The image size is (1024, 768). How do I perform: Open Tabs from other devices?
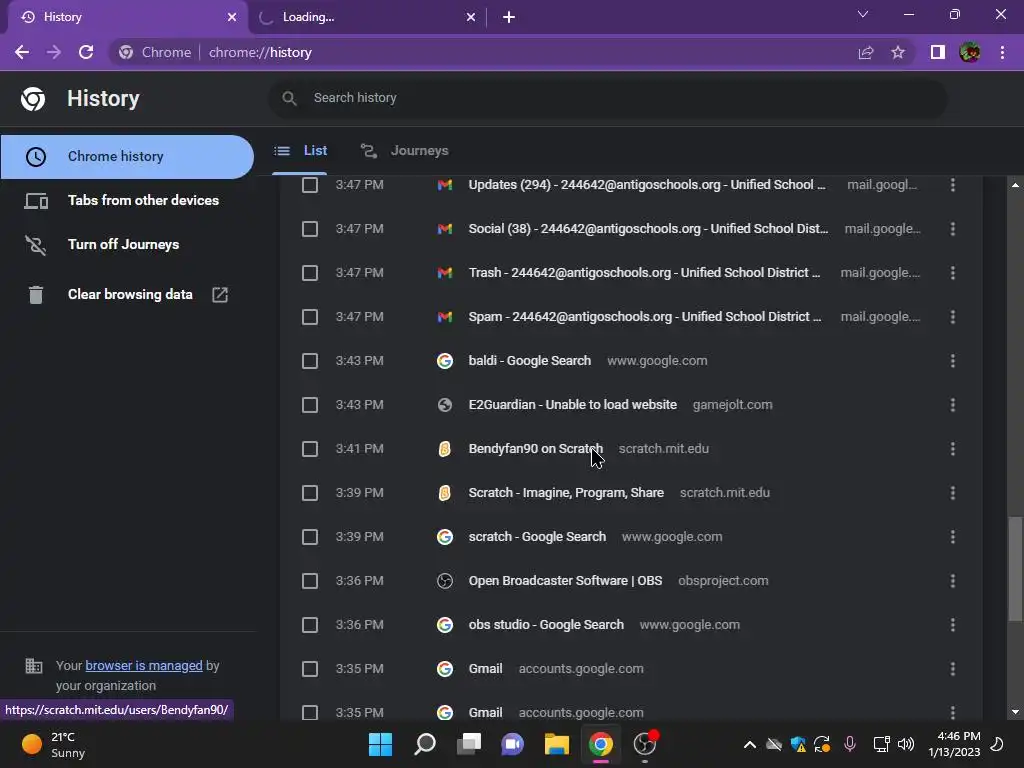coord(127,200)
